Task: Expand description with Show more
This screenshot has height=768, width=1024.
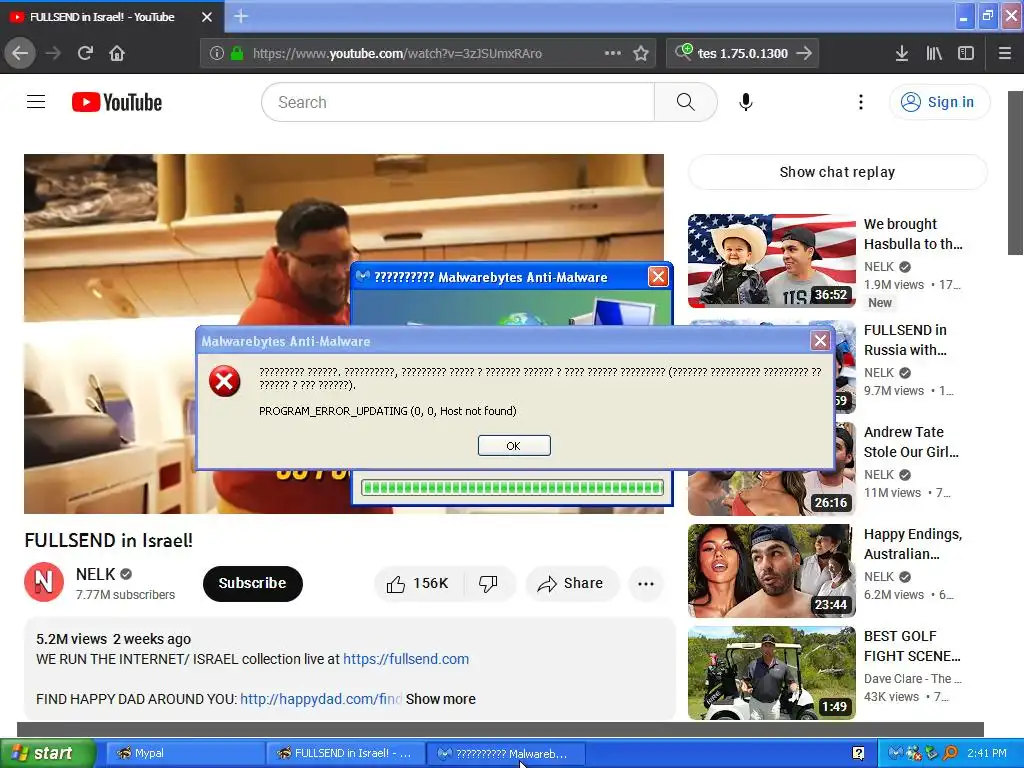Action: pos(441,699)
